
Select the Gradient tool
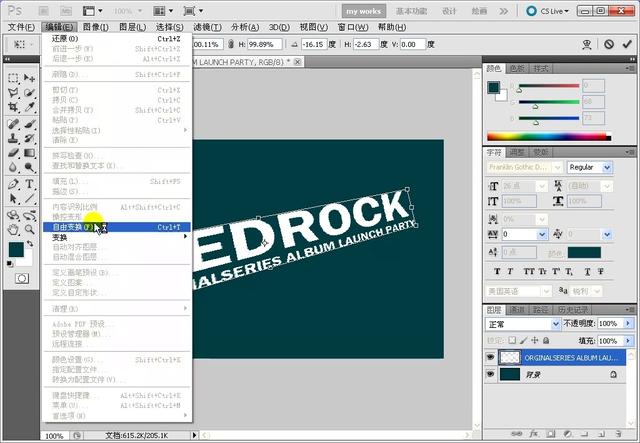click(29, 153)
